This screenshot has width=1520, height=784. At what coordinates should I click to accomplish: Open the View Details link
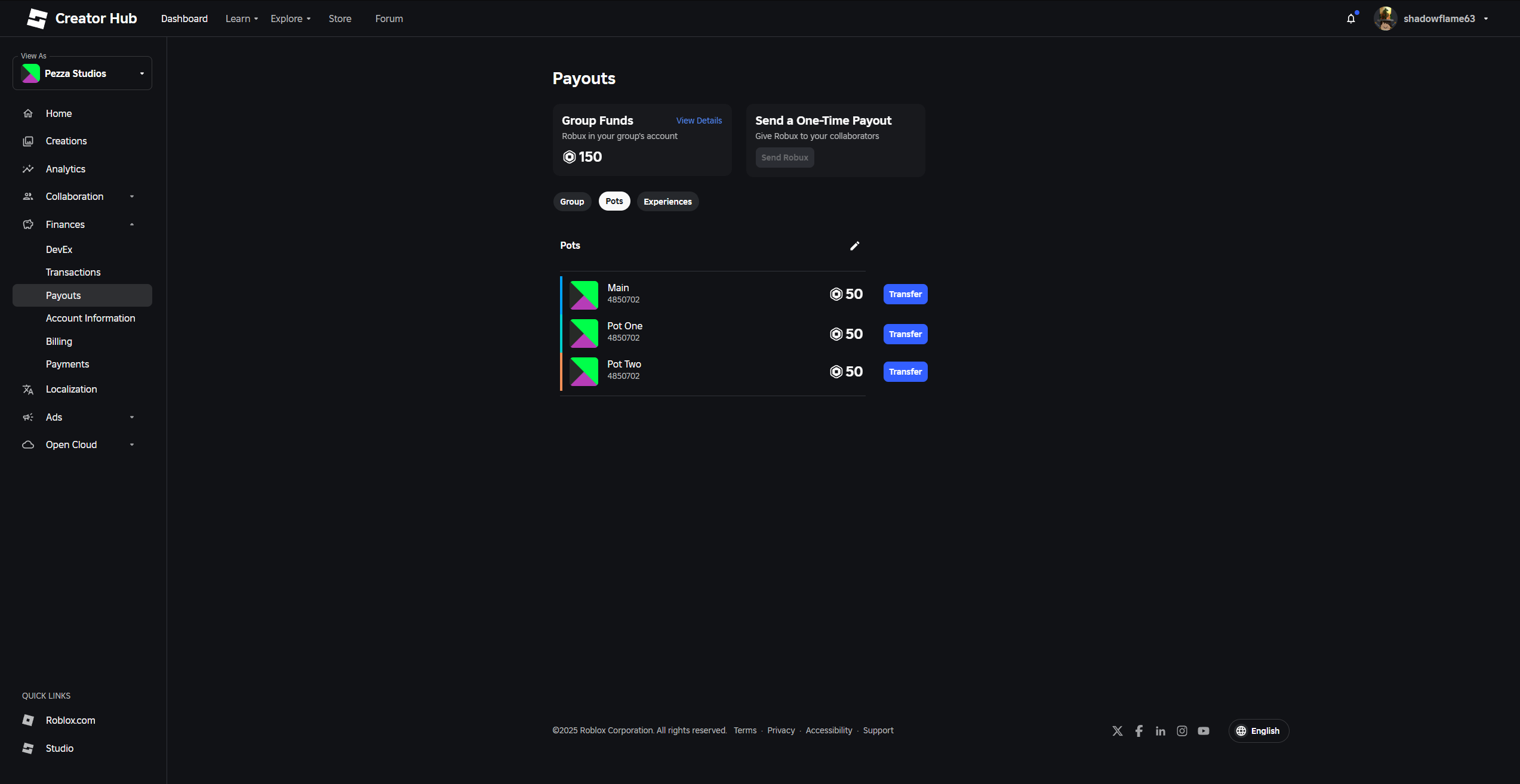(x=699, y=121)
